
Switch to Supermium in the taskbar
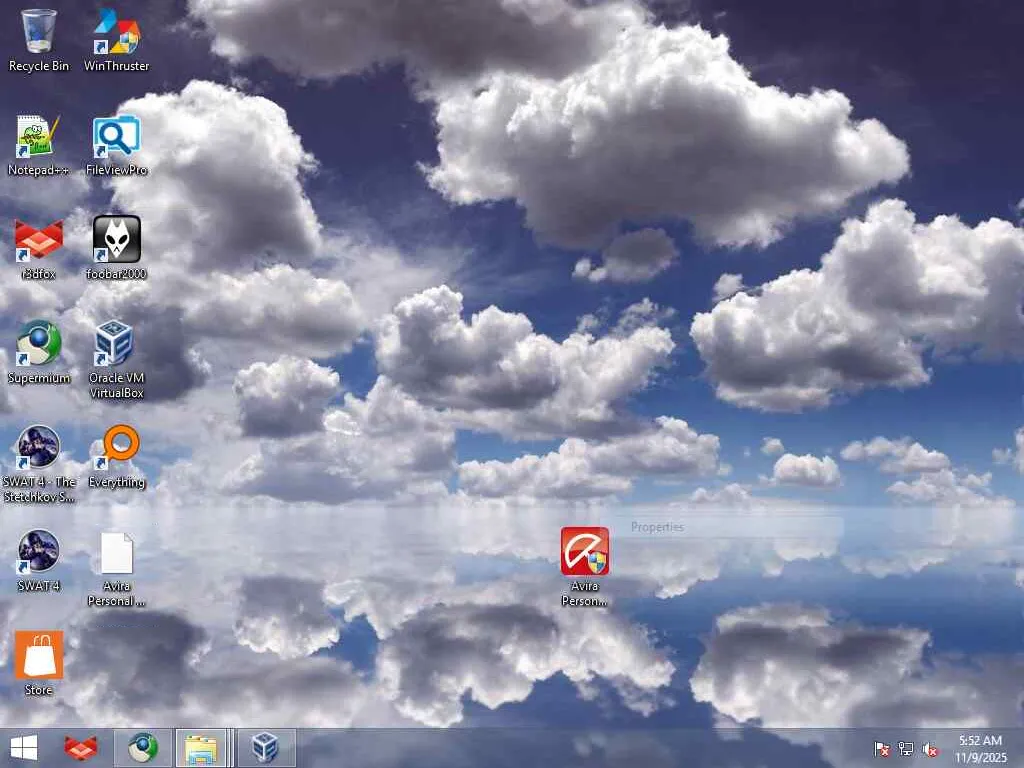143,748
